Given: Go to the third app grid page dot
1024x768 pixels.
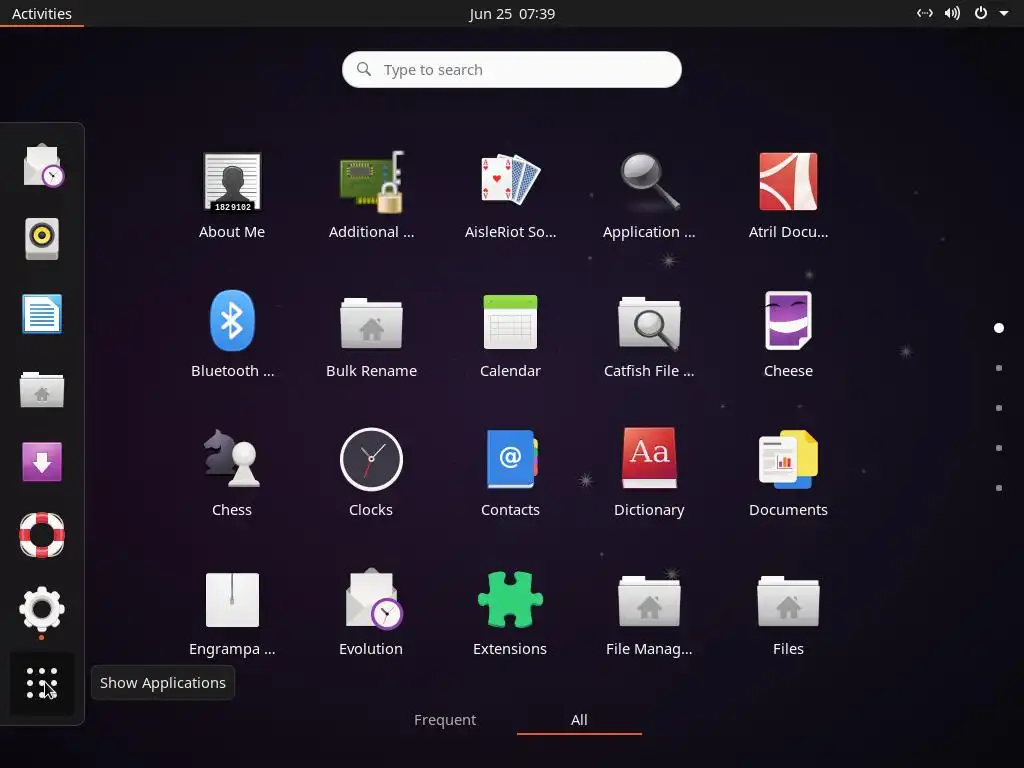Looking at the screenshot, I should click(999, 408).
